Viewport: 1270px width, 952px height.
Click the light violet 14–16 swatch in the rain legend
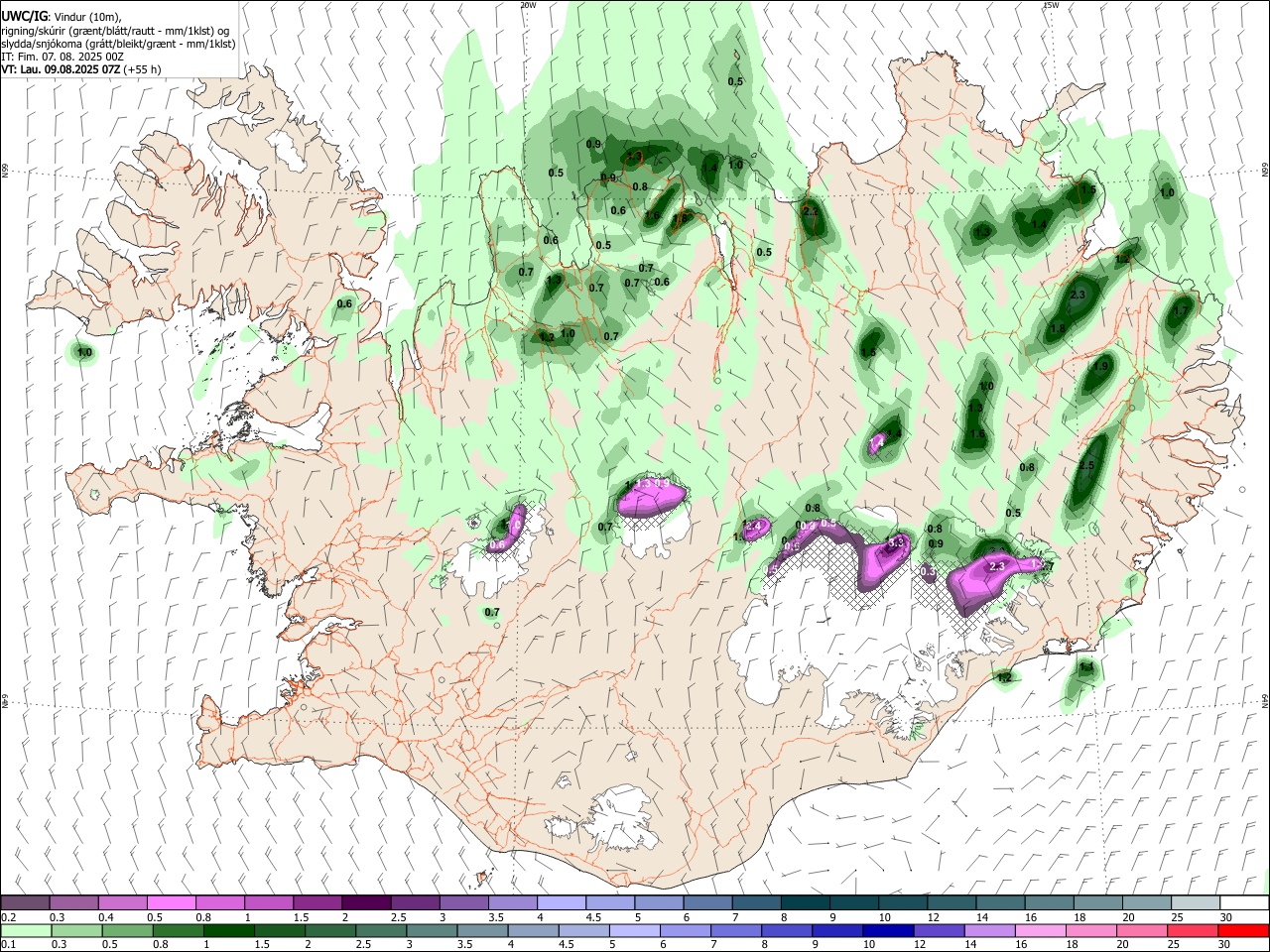(x=989, y=930)
